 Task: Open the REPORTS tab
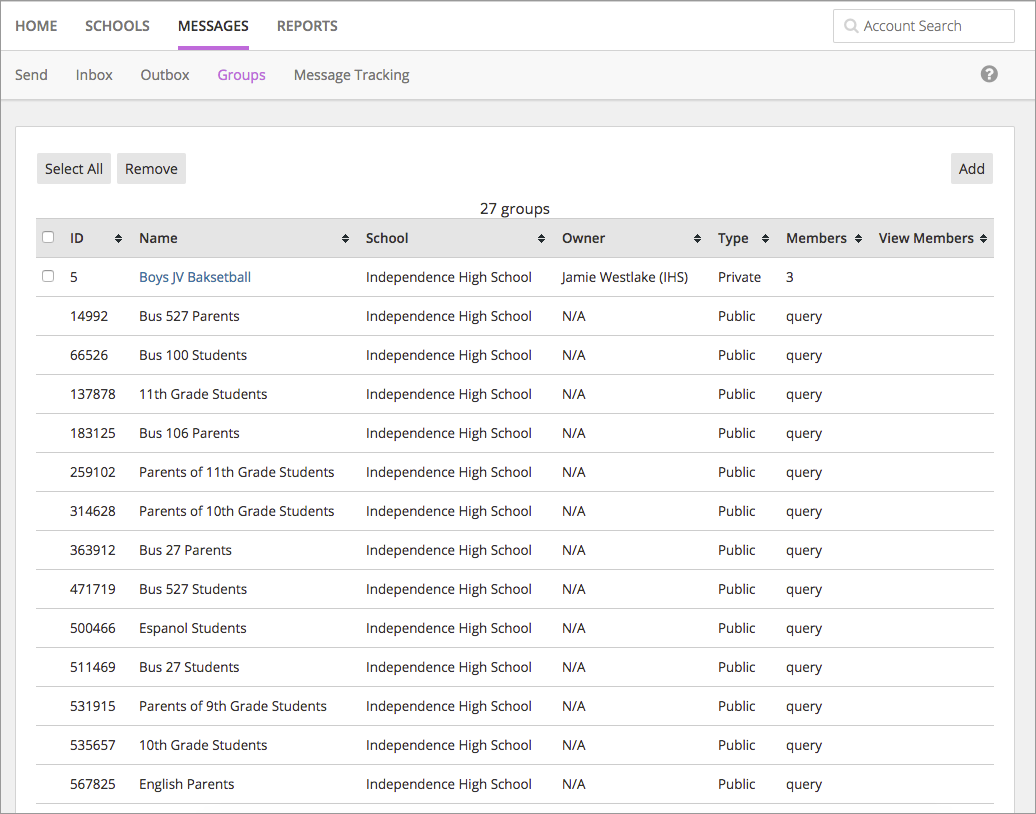(x=307, y=26)
